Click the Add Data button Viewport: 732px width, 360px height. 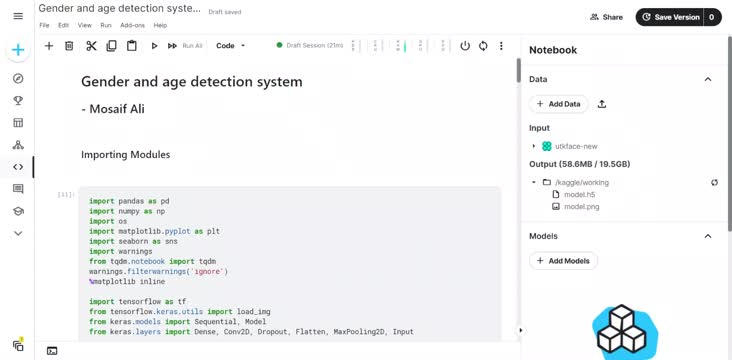pos(559,104)
